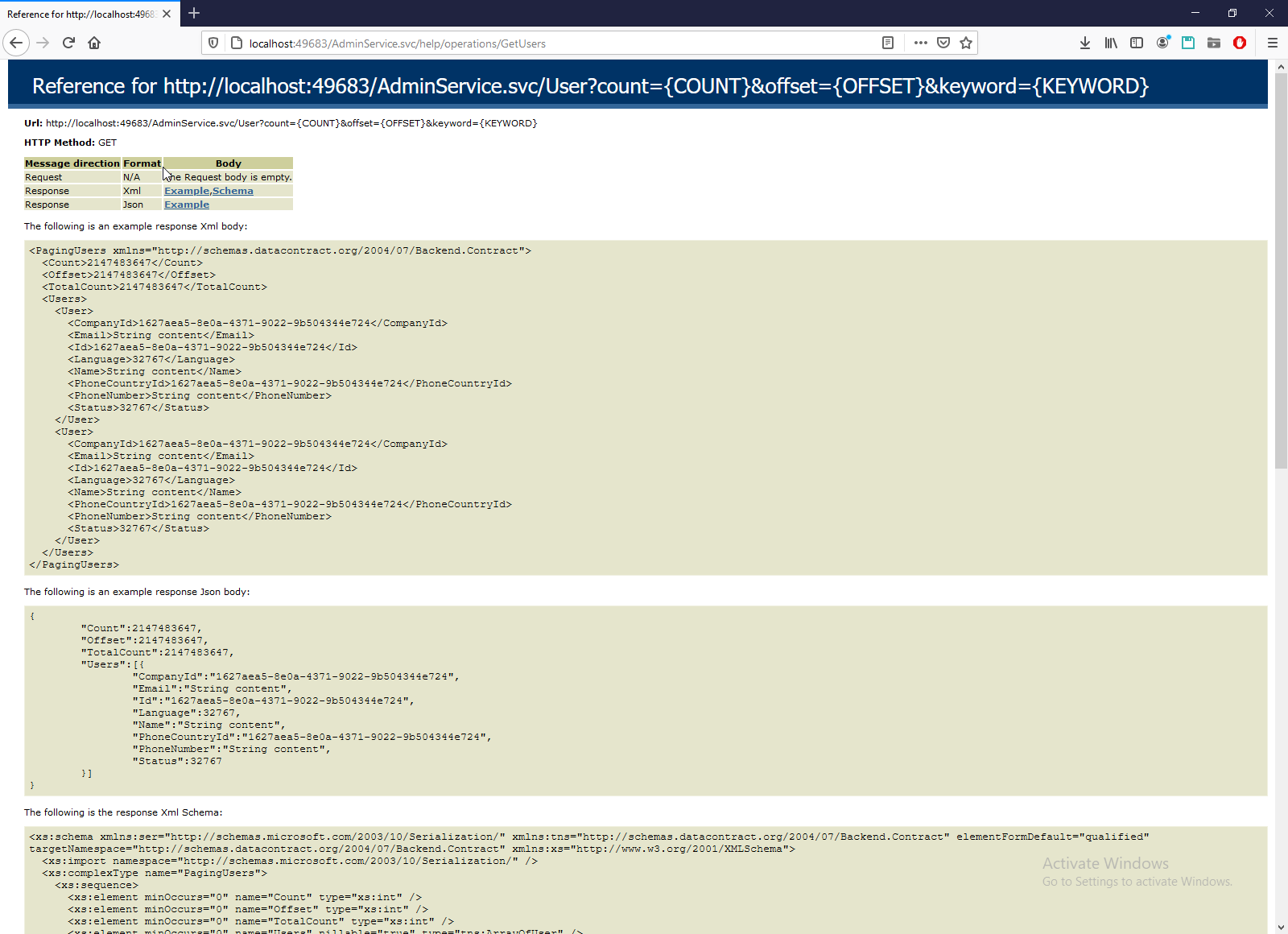Open the Library menu
Screen dimensions: 1288x934
tap(1111, 43)
